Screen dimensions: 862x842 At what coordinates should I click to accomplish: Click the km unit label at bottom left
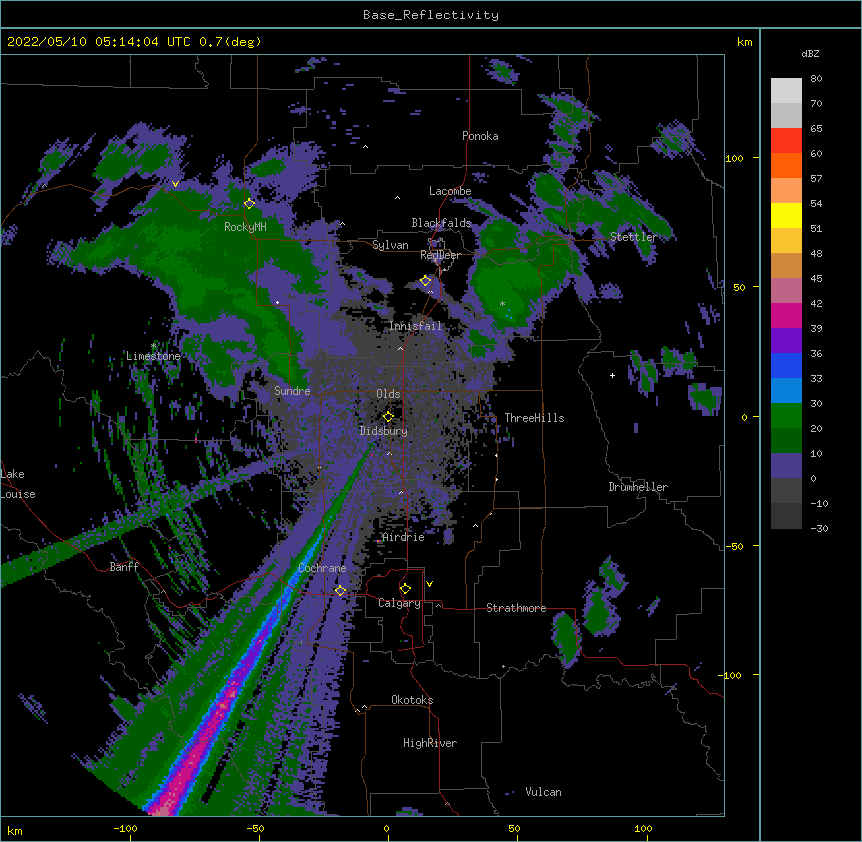(x=15, y=830)
